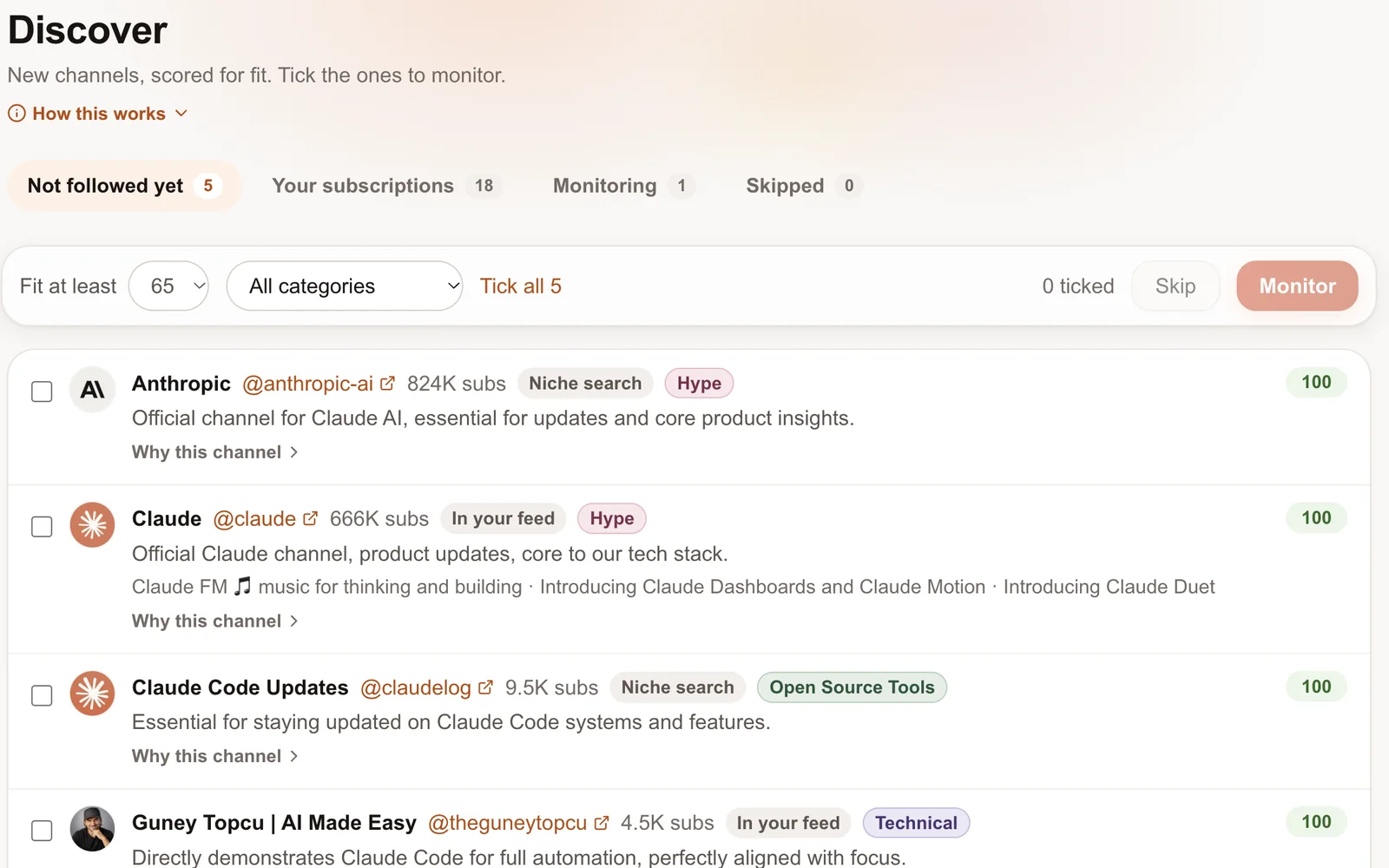The height and width of the screenshot is (868, 1389).
Task: Click the 100 fit score on Anthropic row
Action: coord(1316,382)
